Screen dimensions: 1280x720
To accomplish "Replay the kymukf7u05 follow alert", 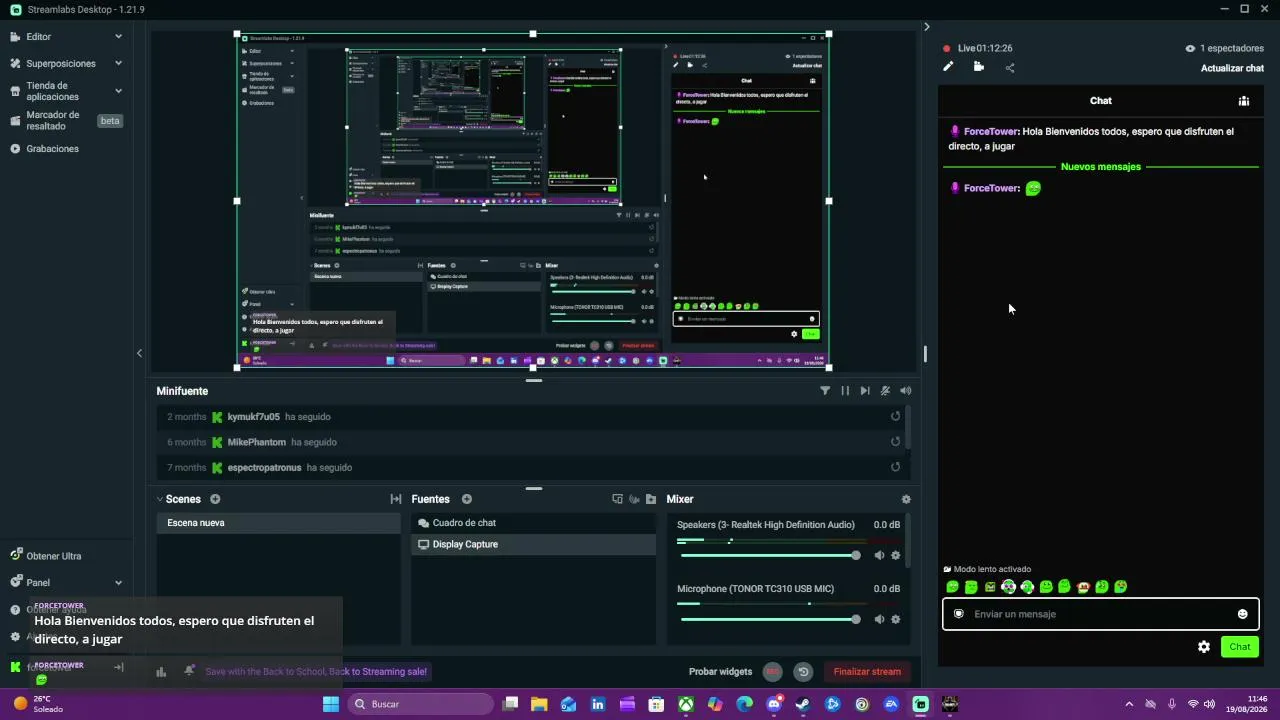I will pyautogui.click(x=895, y=417).
